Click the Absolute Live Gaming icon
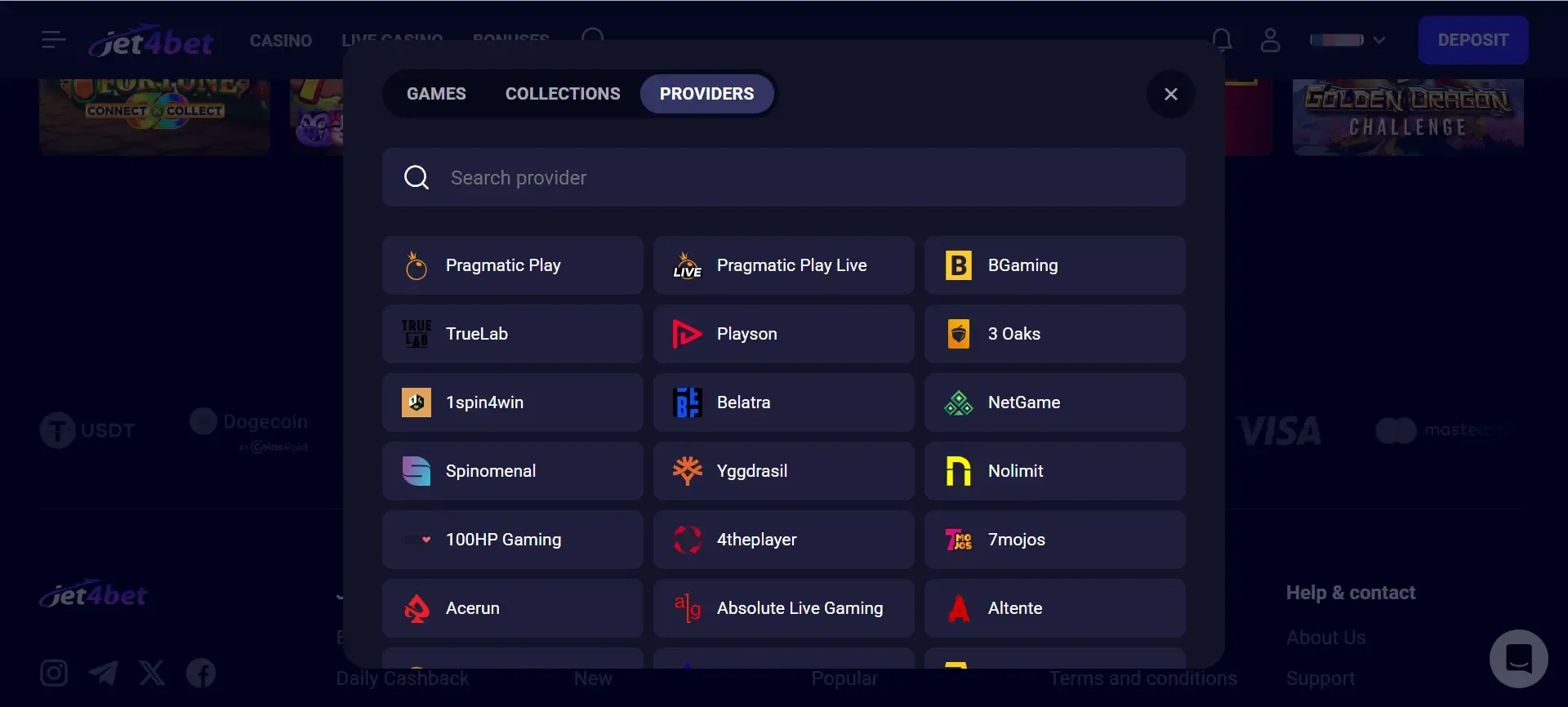The width and height of the screenshot is (1568, 707). [687, 608]
